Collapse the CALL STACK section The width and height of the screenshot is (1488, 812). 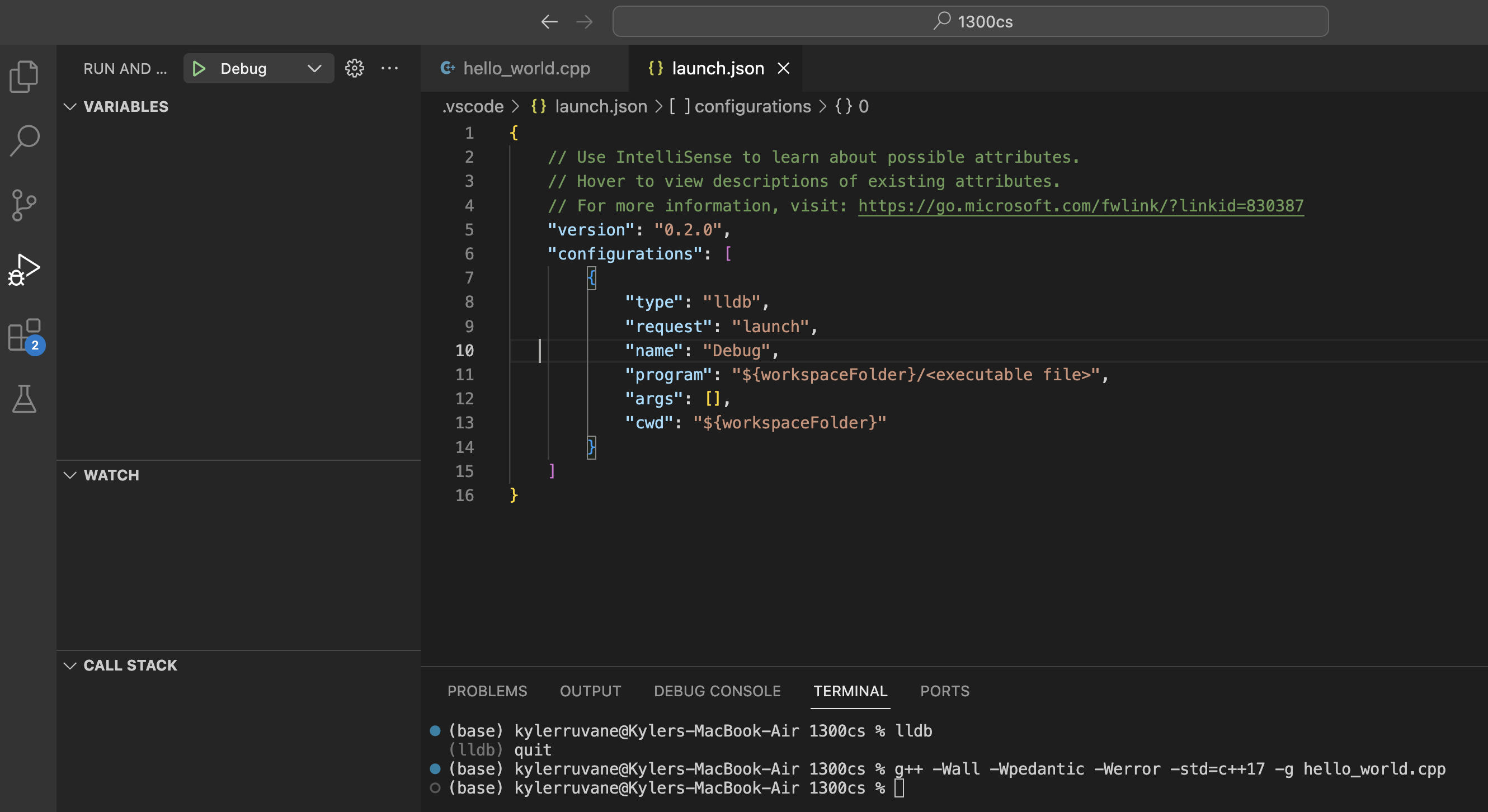(70, 665)
